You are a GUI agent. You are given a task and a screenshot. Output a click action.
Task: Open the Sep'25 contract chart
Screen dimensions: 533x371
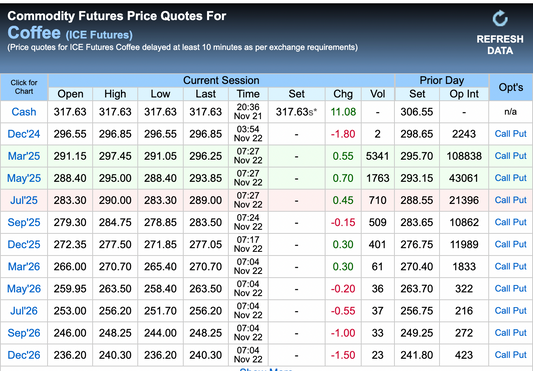coord(24,222)
